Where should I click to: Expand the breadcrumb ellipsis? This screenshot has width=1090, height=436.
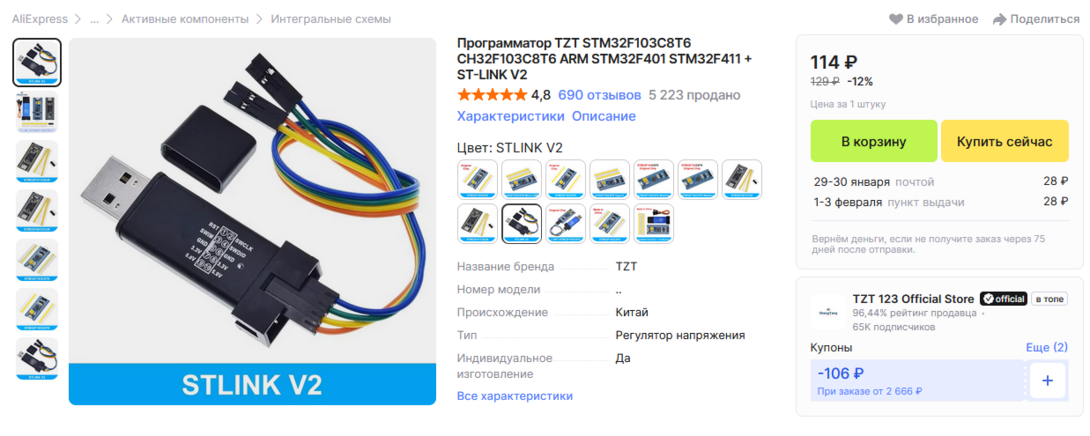[x=94, y=19]
